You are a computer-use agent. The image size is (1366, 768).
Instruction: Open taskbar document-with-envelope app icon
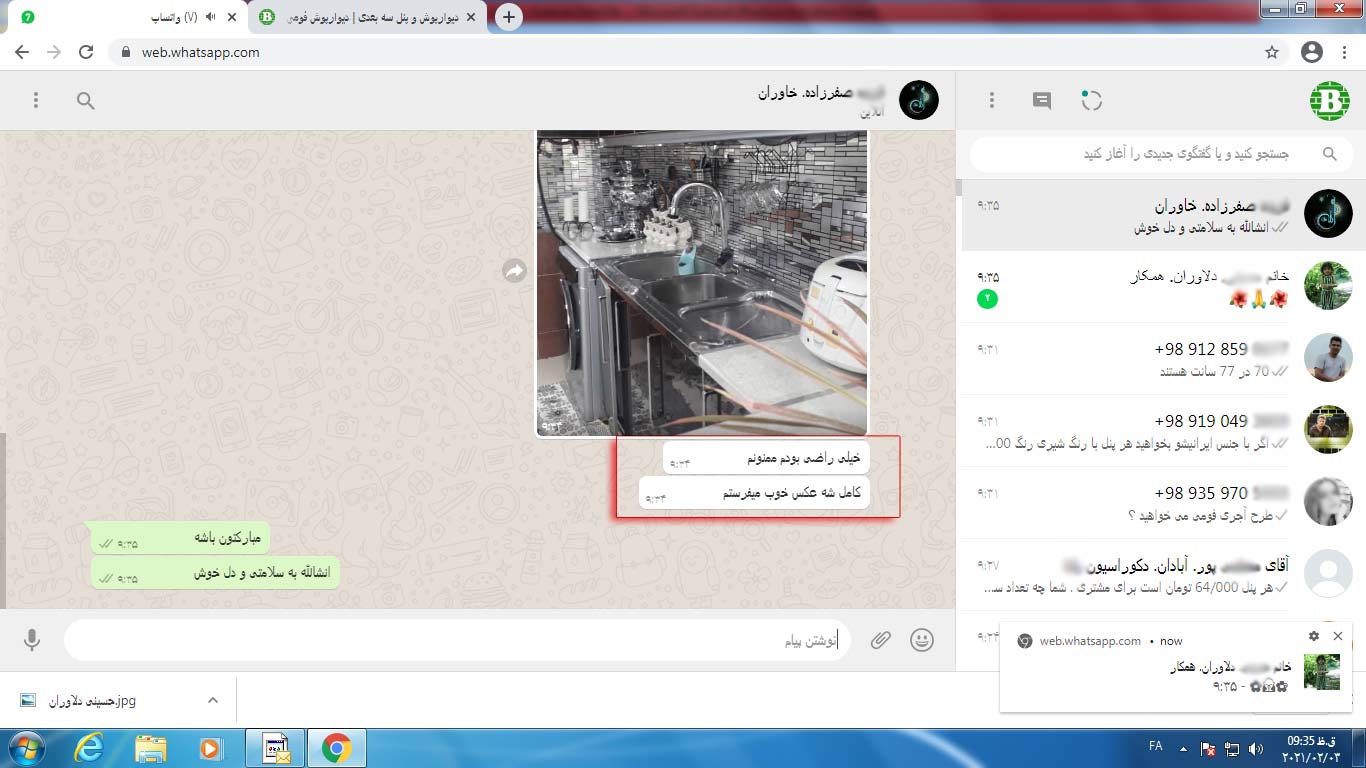coord(276,748)
